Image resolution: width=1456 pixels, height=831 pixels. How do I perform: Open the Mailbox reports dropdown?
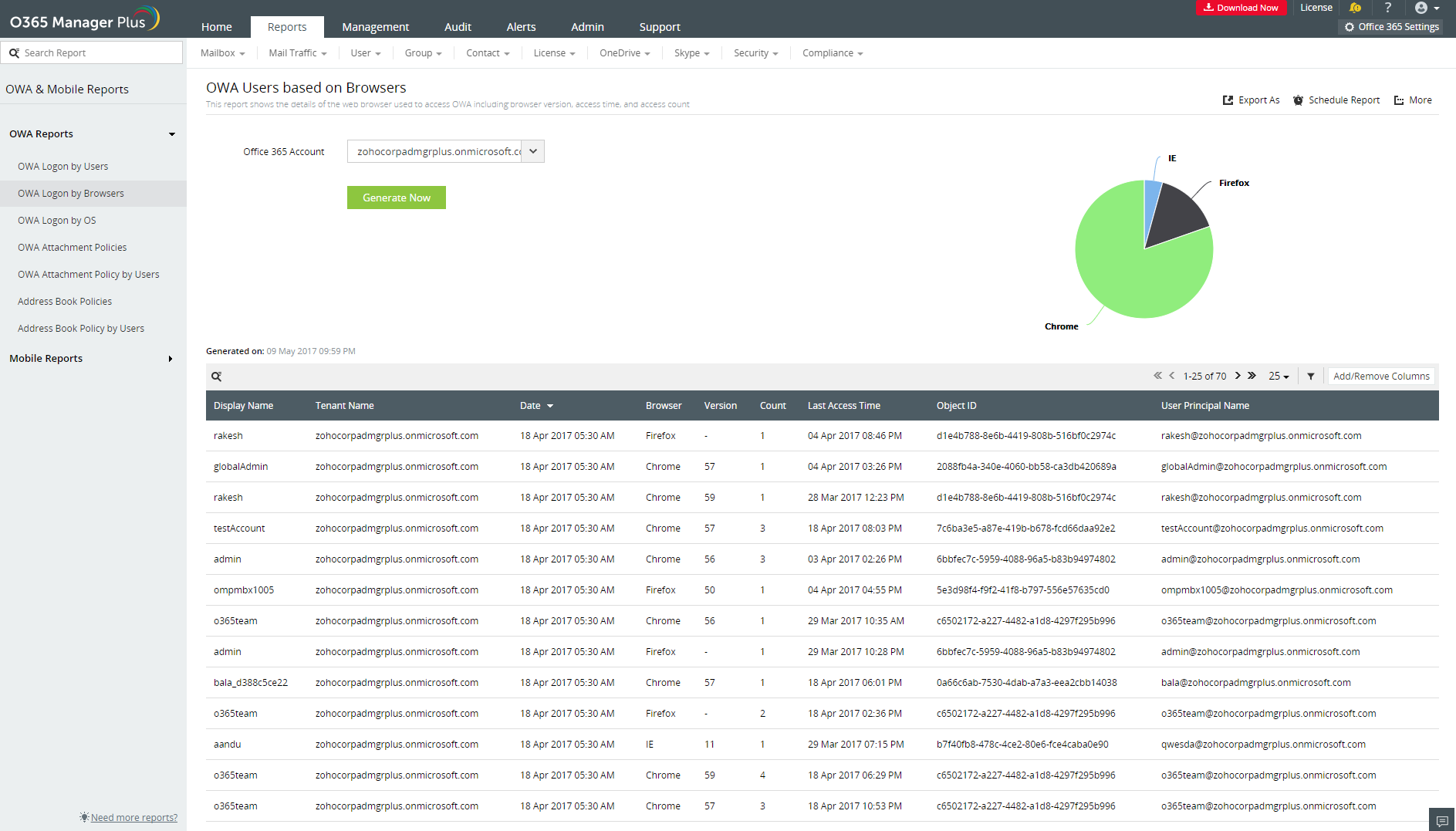[x=222, y=53]
